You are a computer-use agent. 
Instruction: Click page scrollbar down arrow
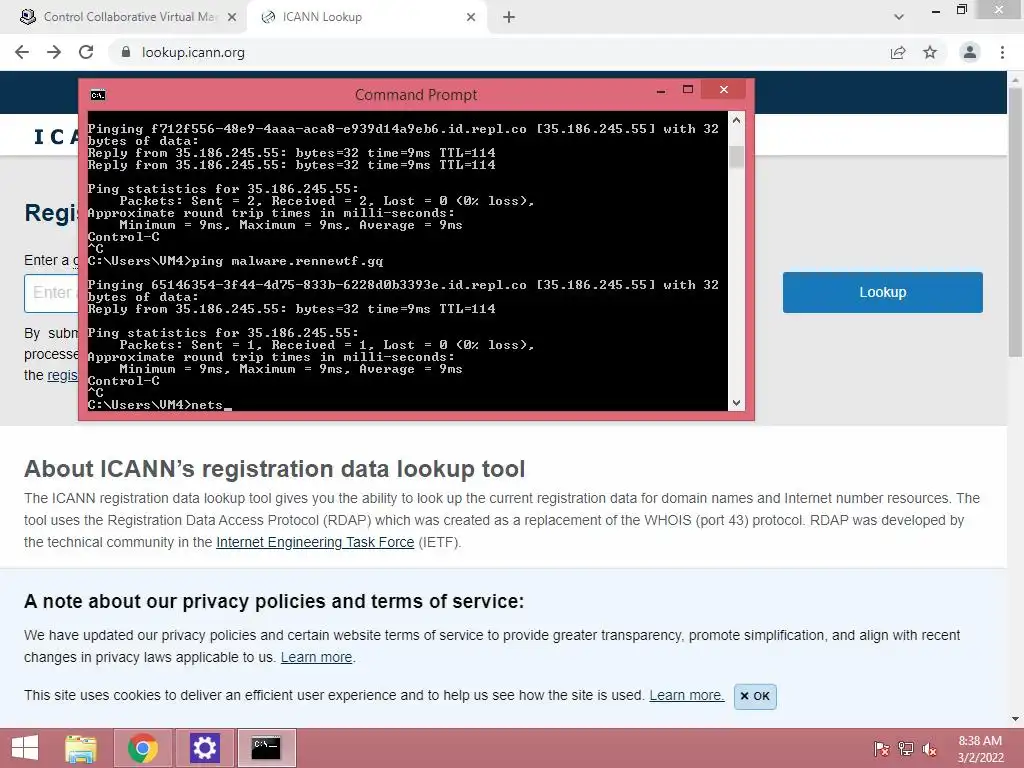[x=1015, y=719]
